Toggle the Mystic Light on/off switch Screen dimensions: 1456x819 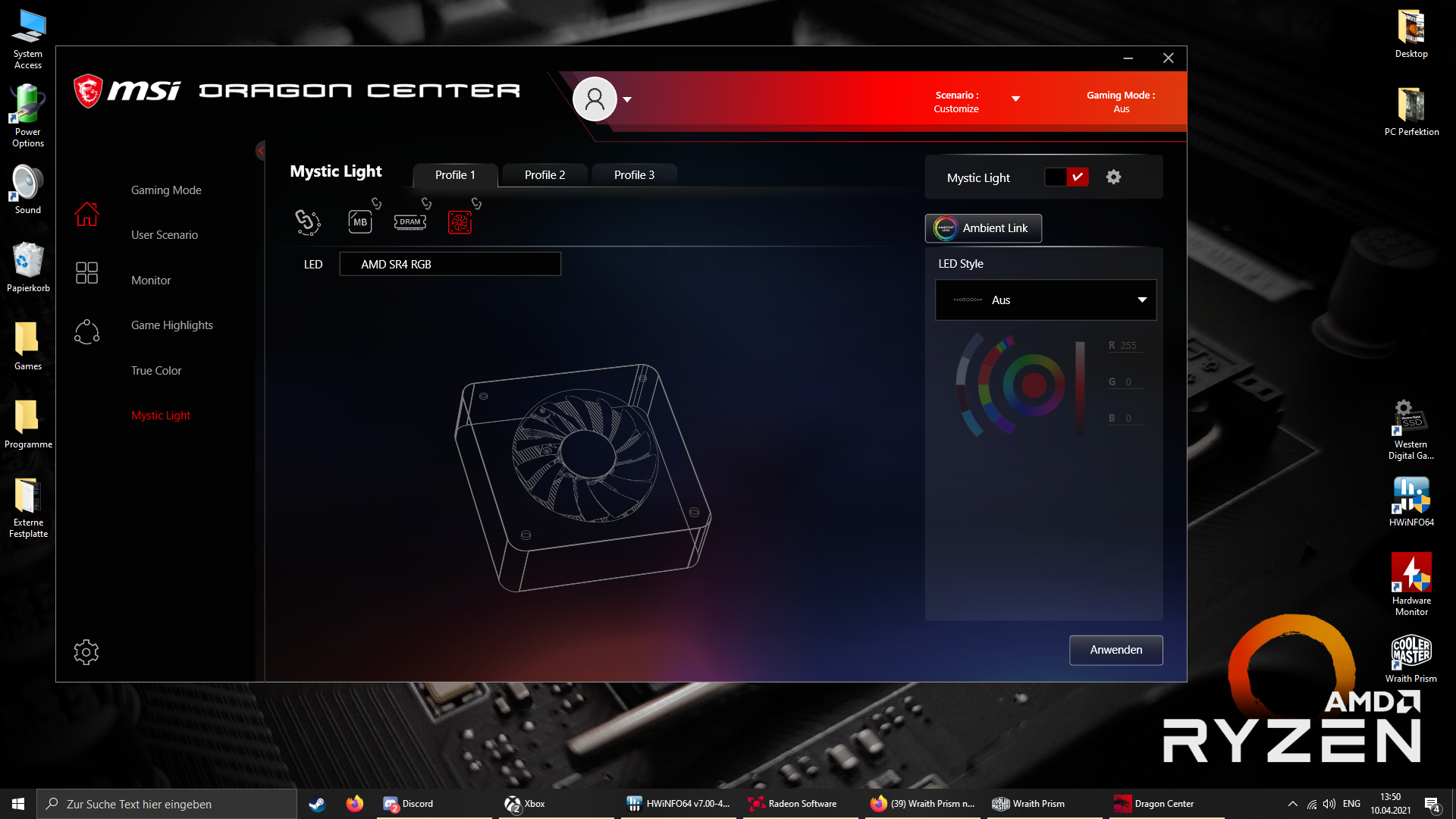tap(1066, 177)
